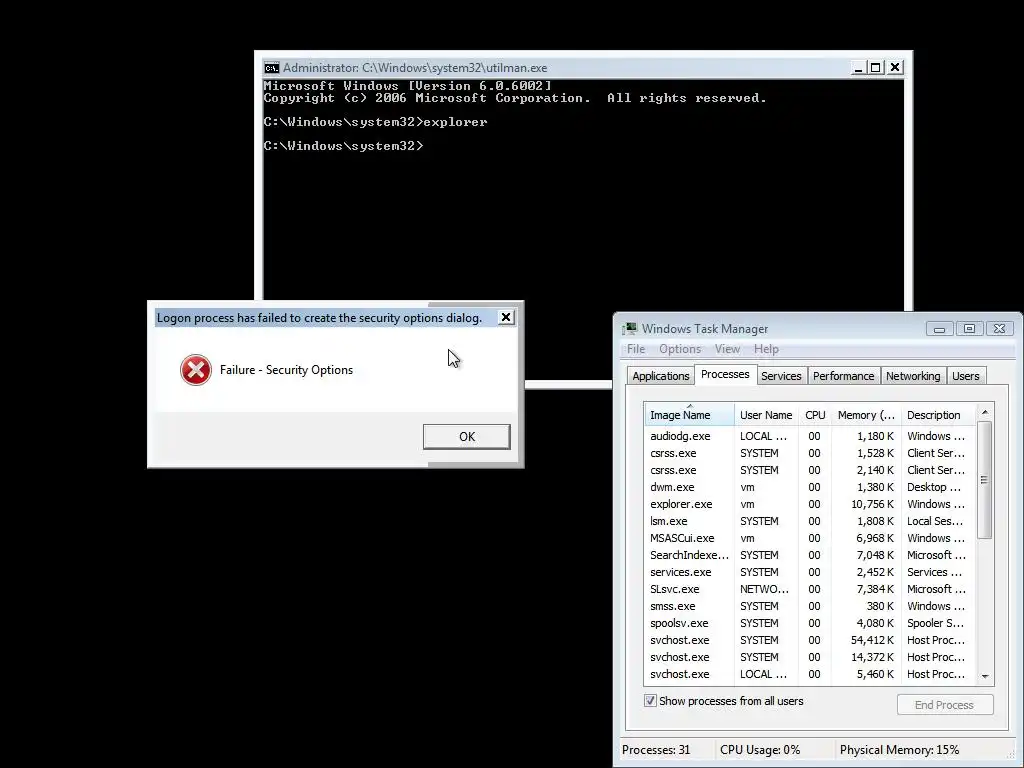The width and height of the screenshot is (1024, 768).
Task: Switch to the Performance tab
Action: pyautogui.click(x=843, y=376)
